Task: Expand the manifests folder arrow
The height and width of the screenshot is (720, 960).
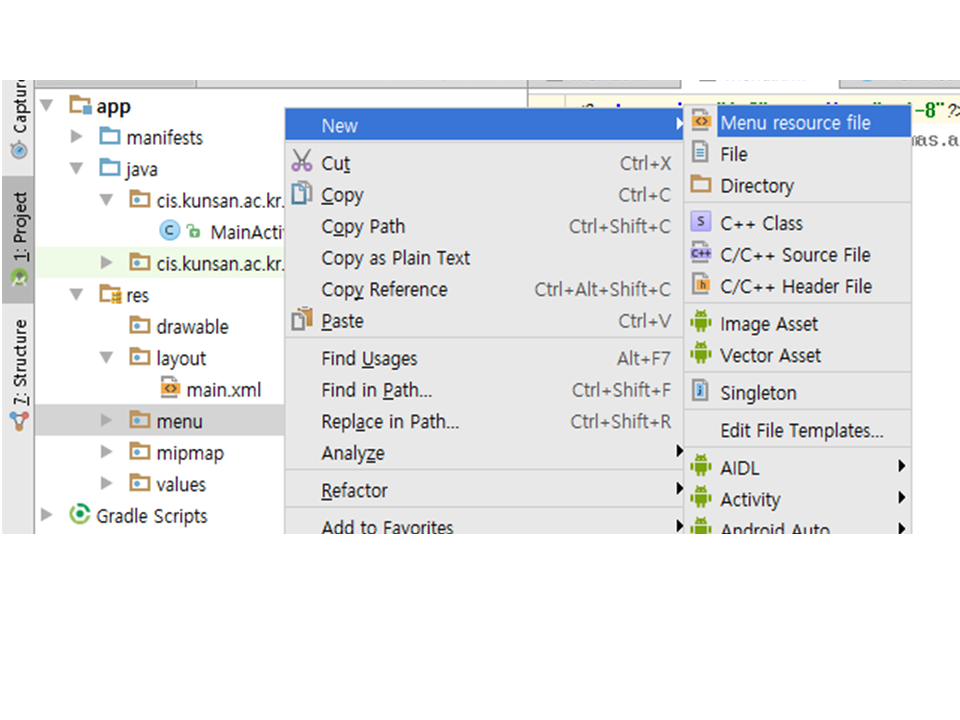Action: 77,137
